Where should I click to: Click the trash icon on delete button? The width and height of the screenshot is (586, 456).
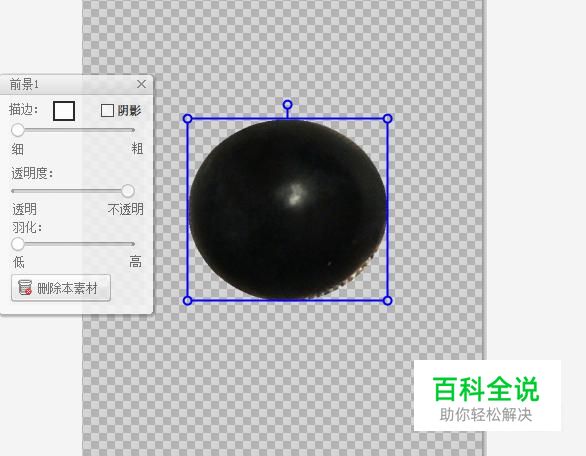[25, 288]
